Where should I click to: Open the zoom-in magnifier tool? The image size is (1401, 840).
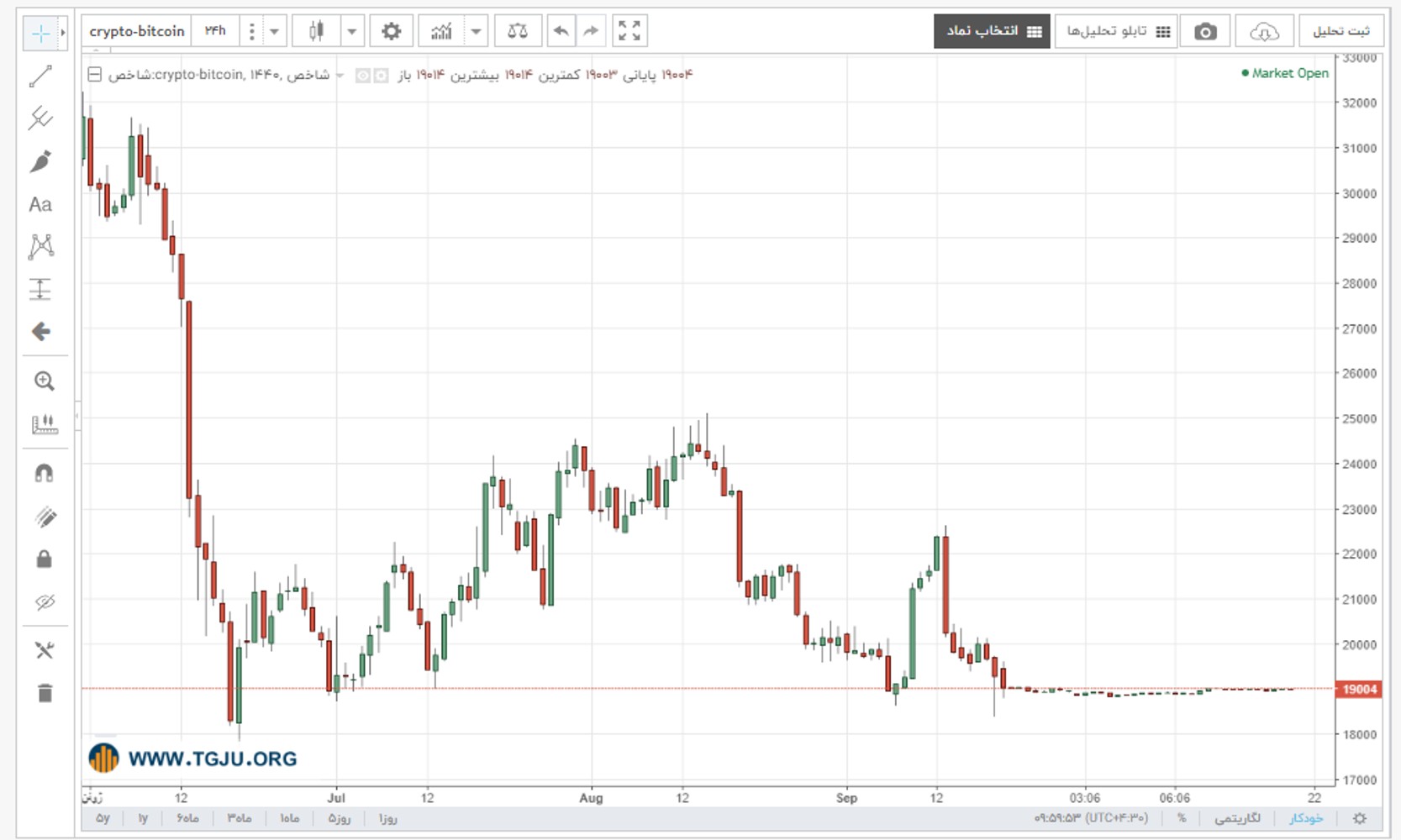pos(44,381)
